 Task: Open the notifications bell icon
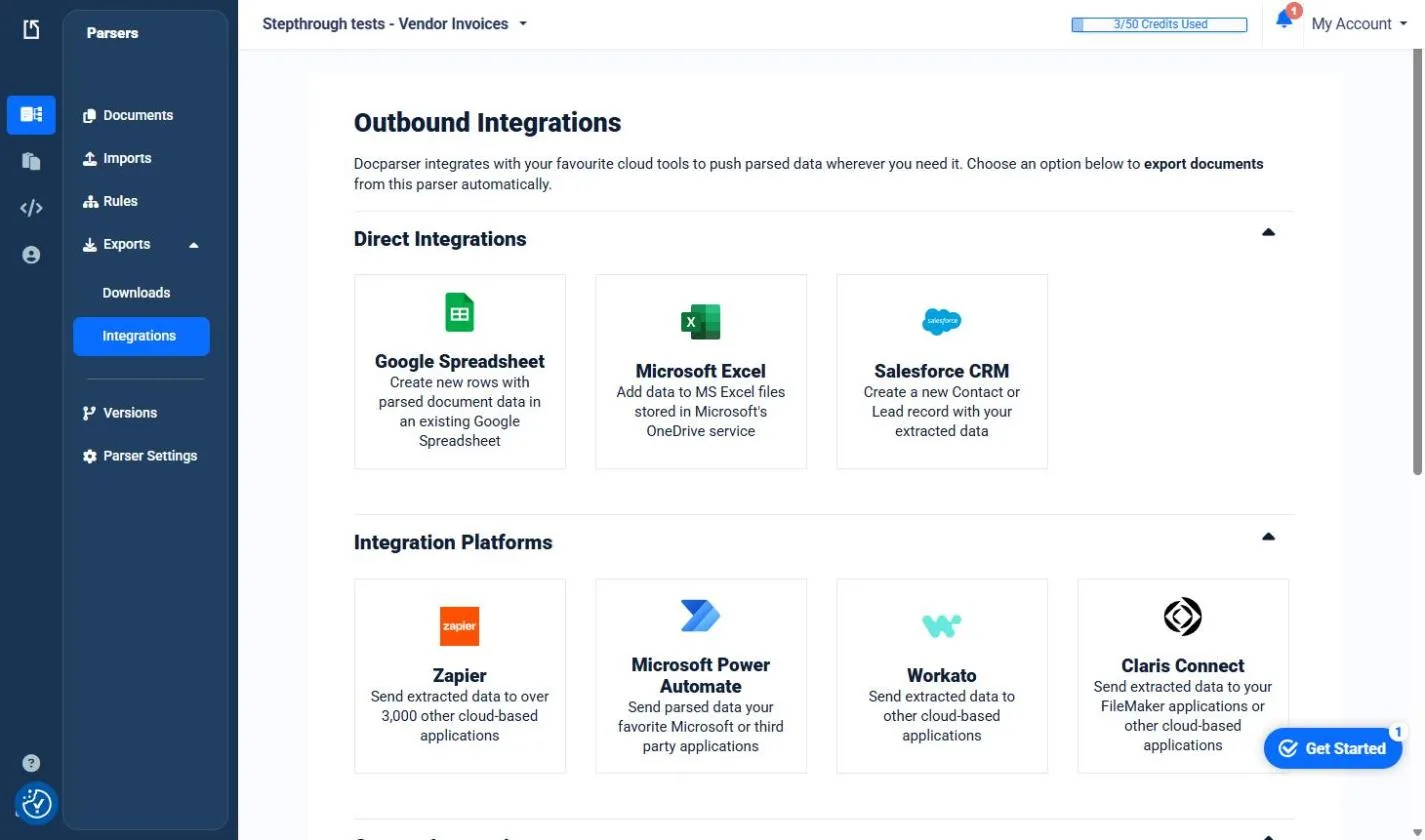[1285, 20]
